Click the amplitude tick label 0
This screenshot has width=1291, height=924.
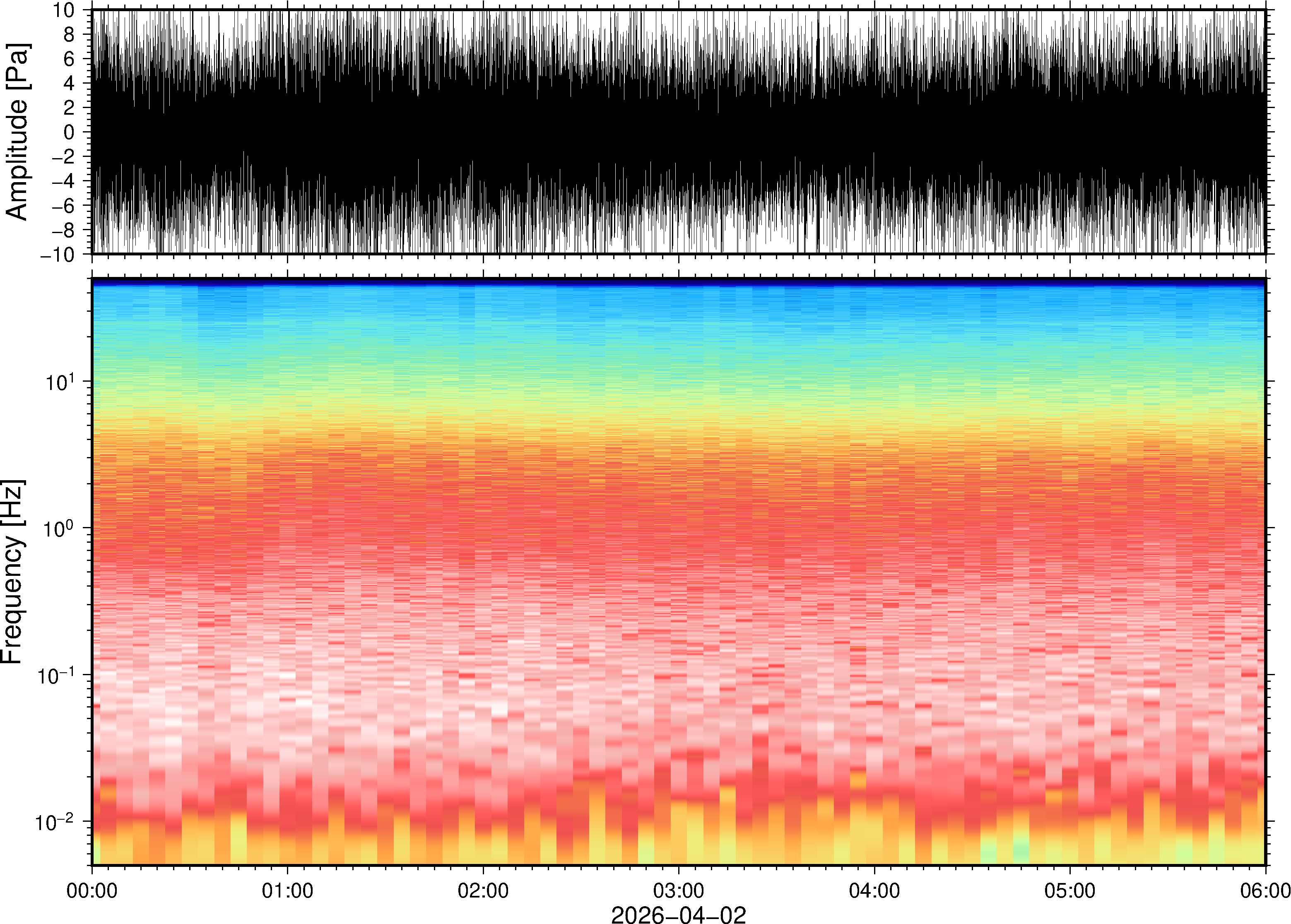point(70,132)
